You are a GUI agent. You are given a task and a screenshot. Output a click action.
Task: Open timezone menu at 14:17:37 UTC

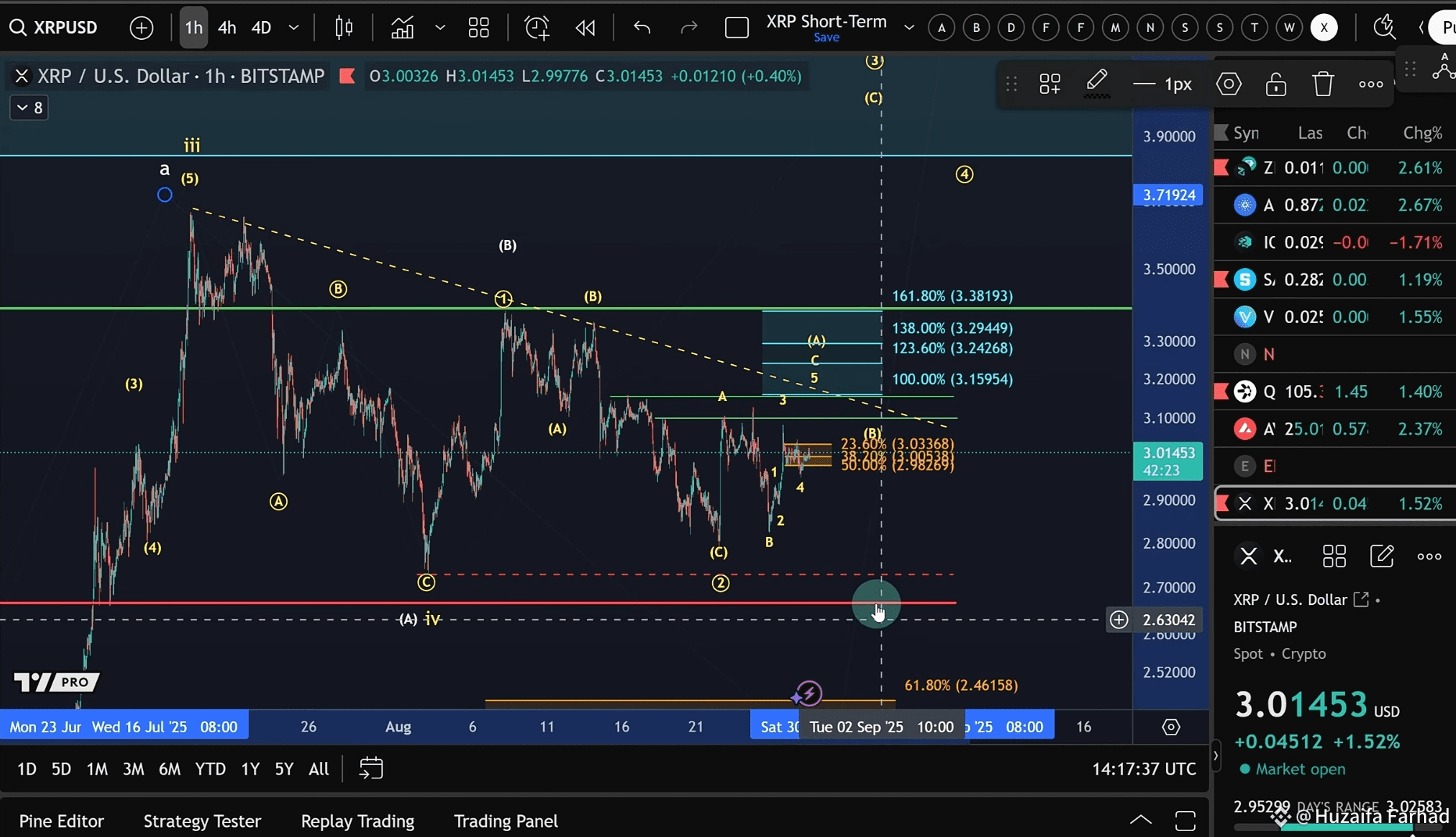coord(1143,769)
